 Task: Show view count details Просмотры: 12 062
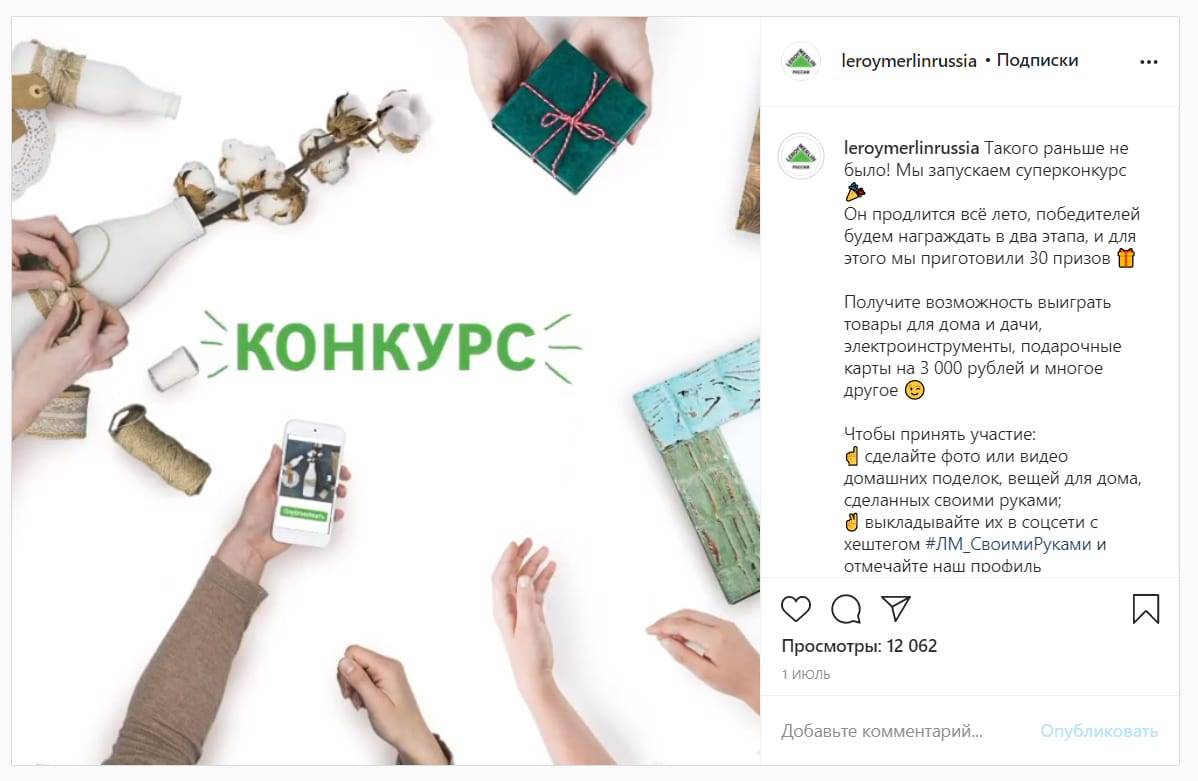click(x=859, y=646)
